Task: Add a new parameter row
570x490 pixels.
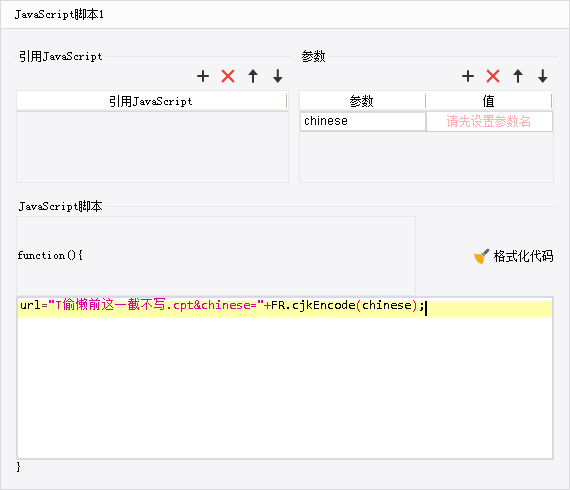Action: 468,76
